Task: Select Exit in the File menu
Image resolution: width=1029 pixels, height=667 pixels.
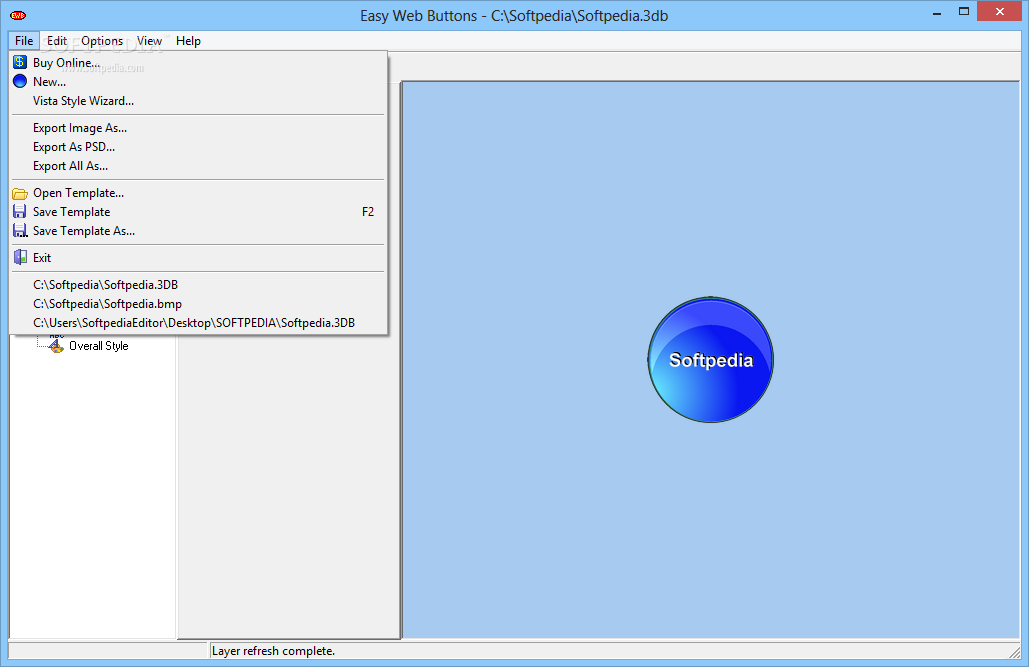Action: pyautogui.click(x=198, y=257)
